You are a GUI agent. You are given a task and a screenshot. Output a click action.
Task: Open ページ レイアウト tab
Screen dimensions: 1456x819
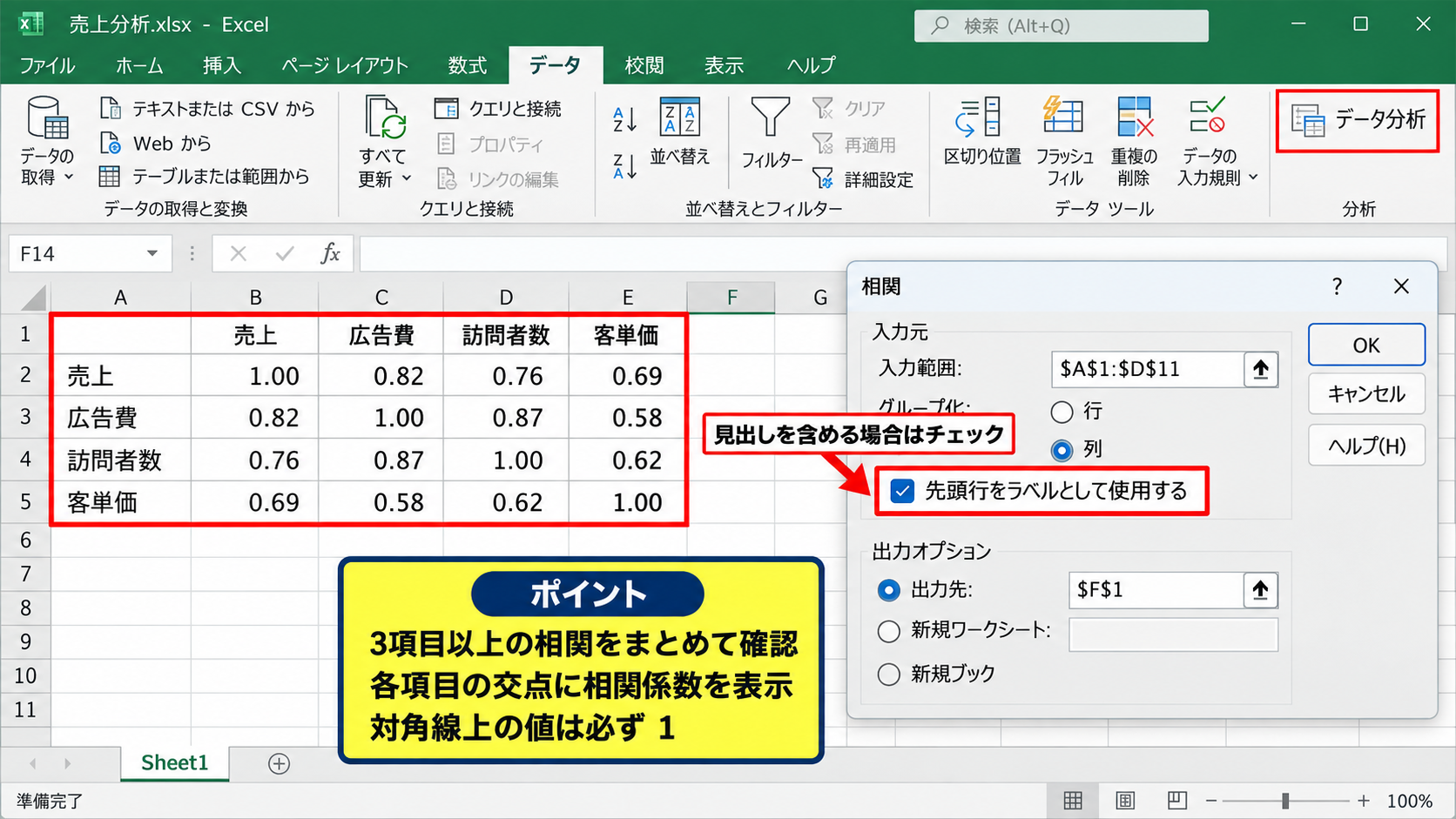tap(345, 65)
